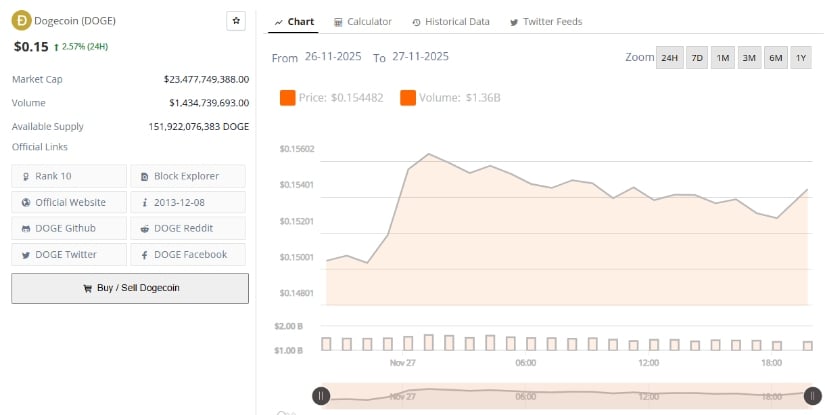Switch to the Calculator tab
The height and width of the screenshot is (415, 825).
(363, 22)
